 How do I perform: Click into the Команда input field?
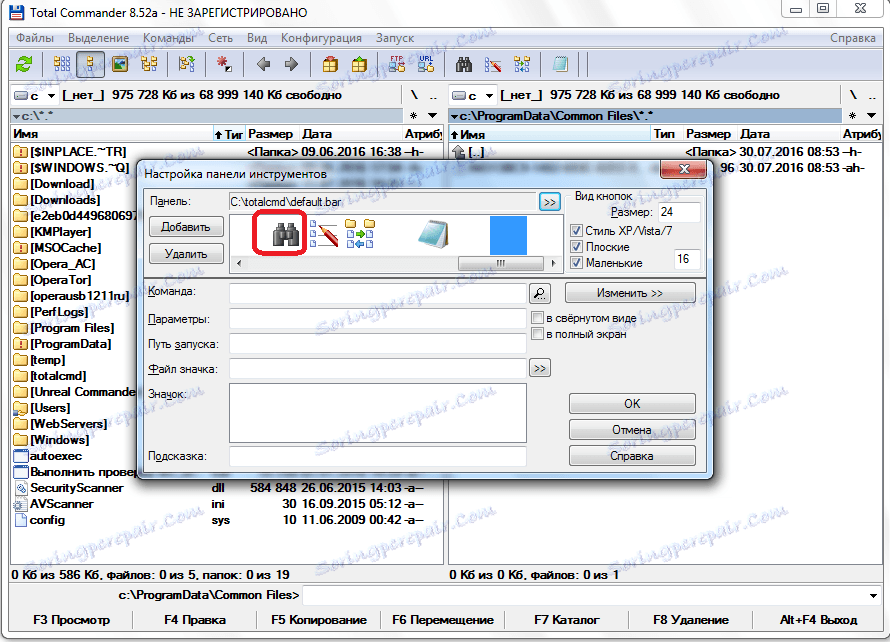[378, 293]
